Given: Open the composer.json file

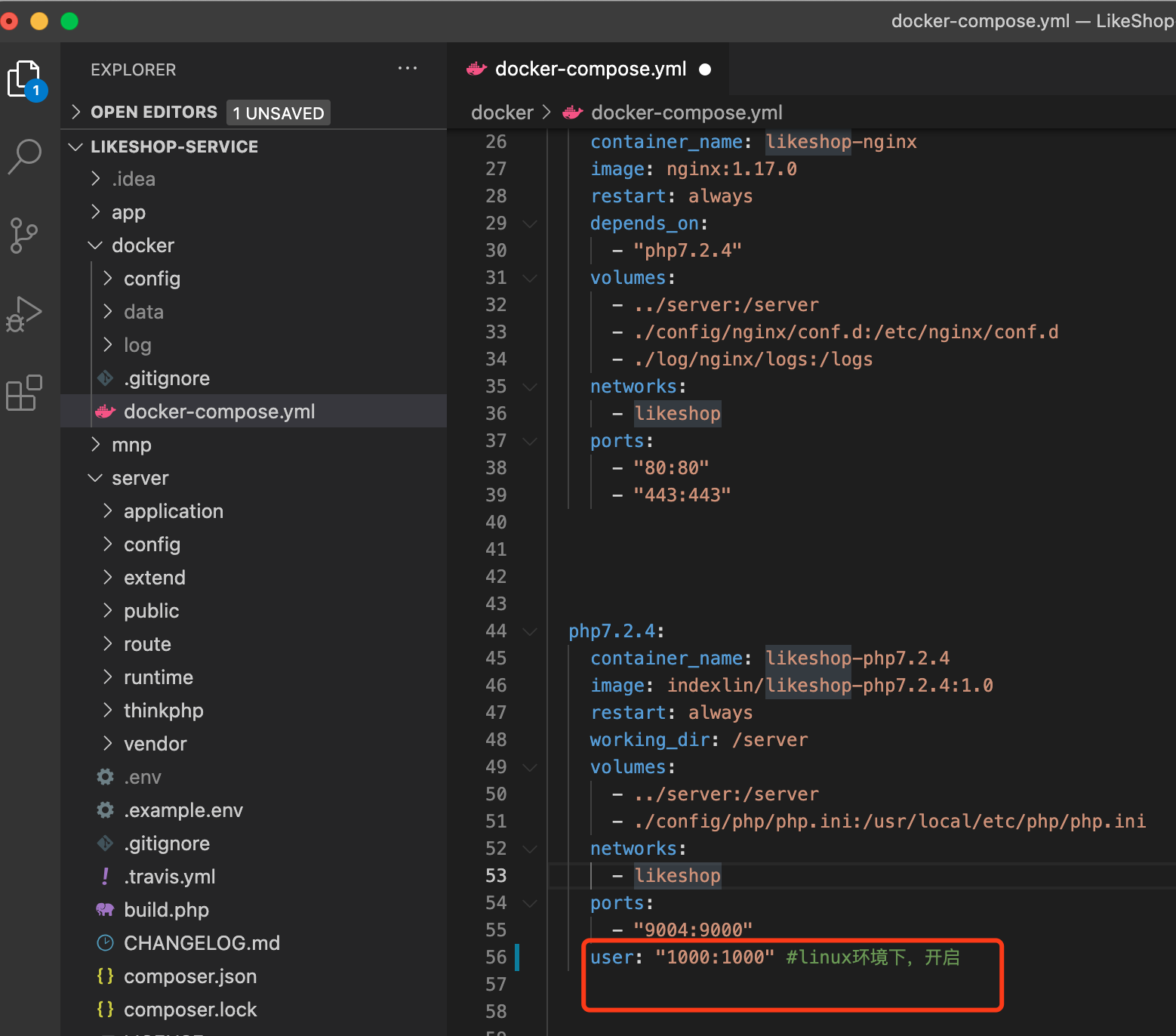Looking at the screenshot, I should tap(254, 976).
